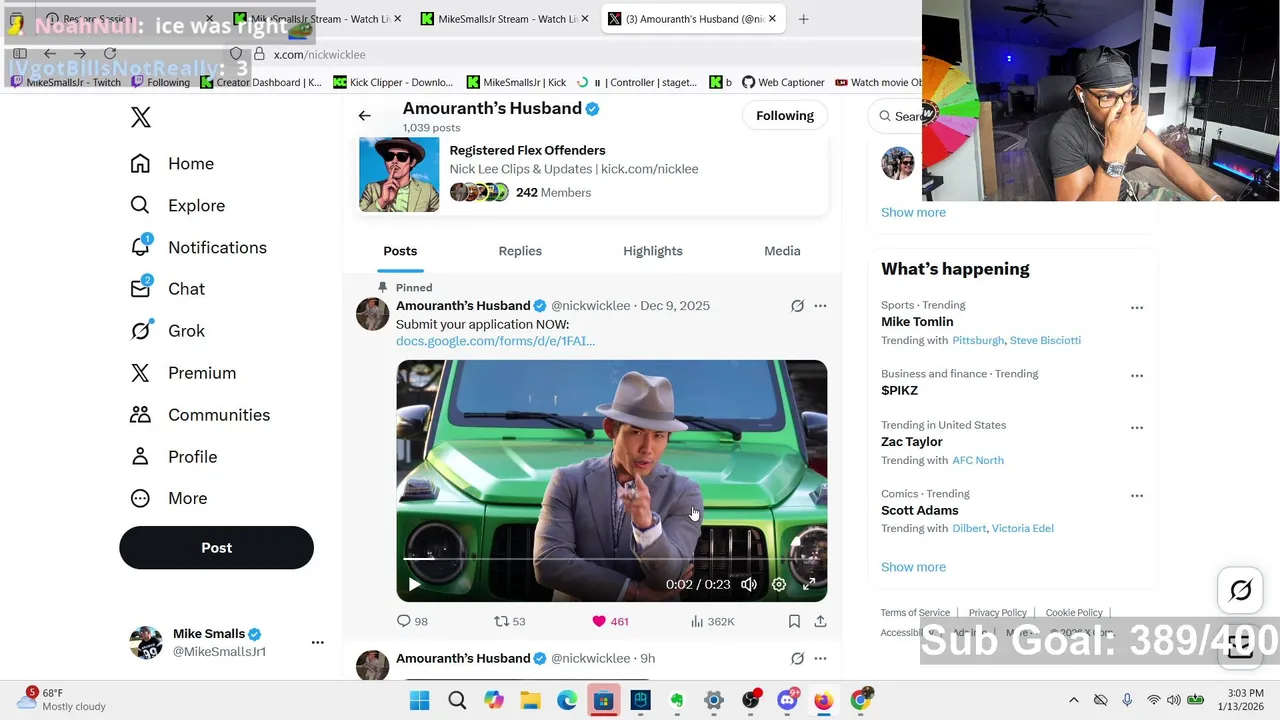Click the black Post button
This screenshot has height=720, width=1280.
click(216, 548)
